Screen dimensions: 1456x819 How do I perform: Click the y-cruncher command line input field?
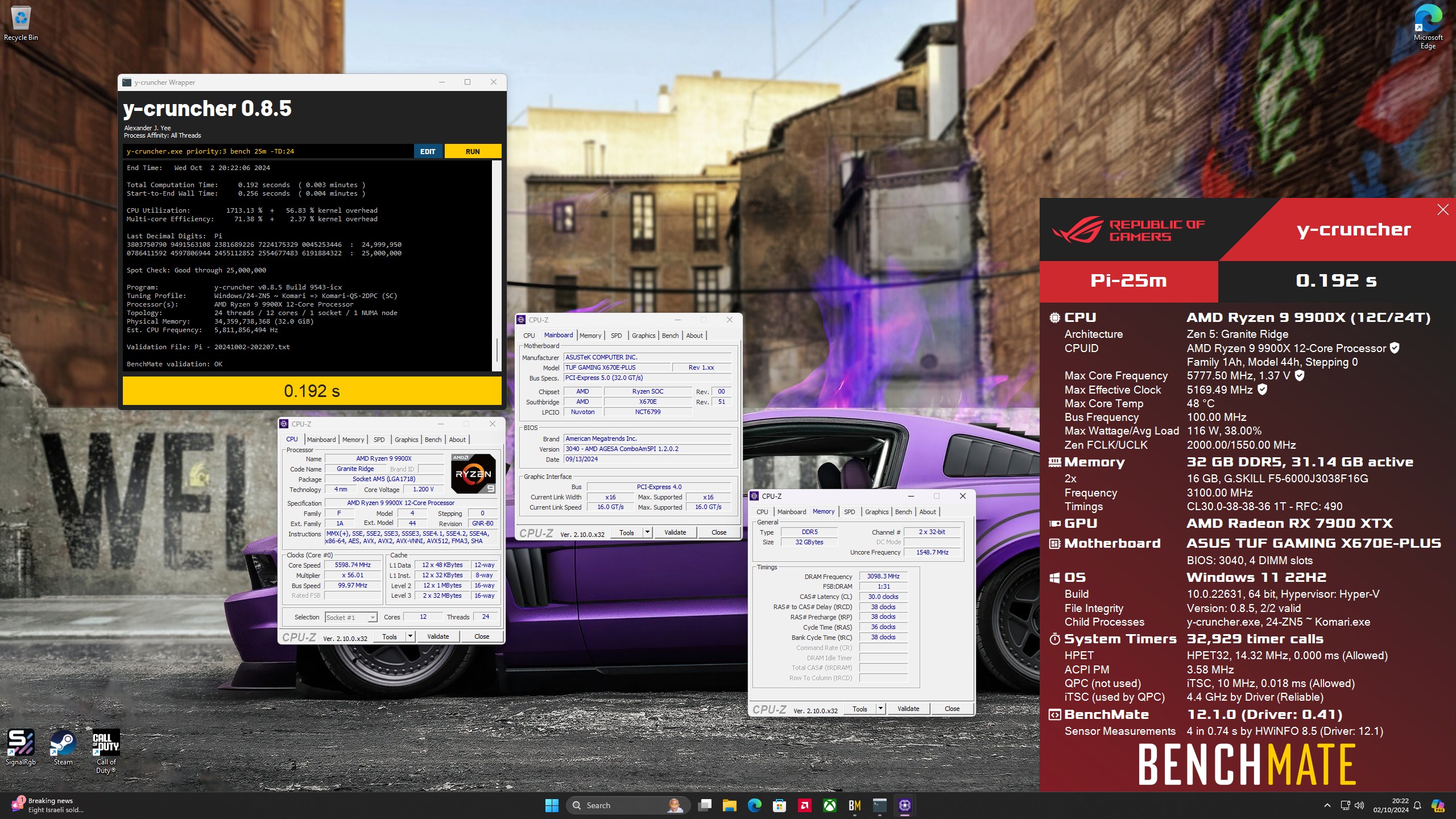268,151
